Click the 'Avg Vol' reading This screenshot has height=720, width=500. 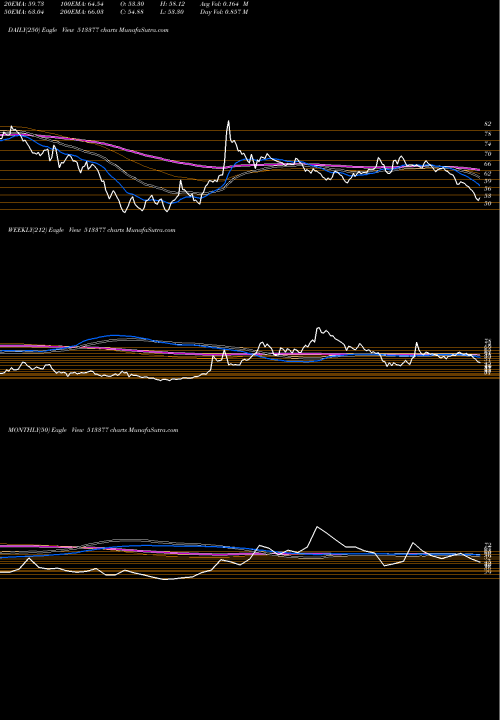[x=224, y=4]
